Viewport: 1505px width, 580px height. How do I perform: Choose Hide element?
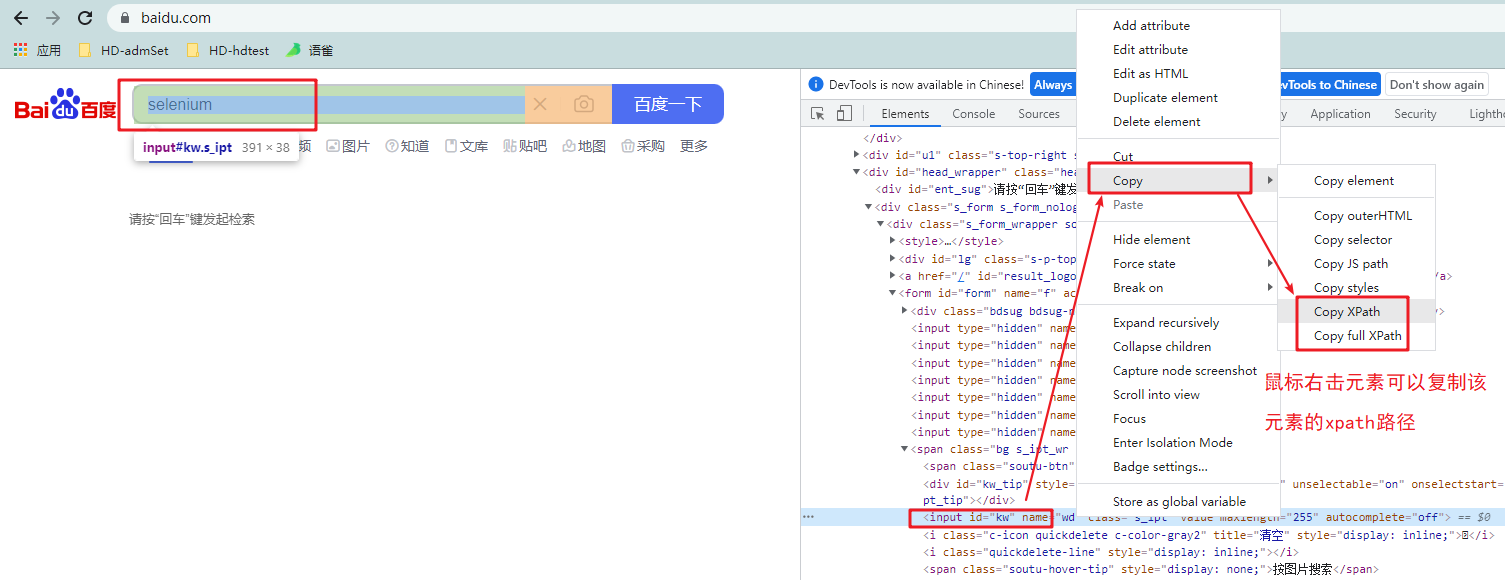(x=1178, y=240)
